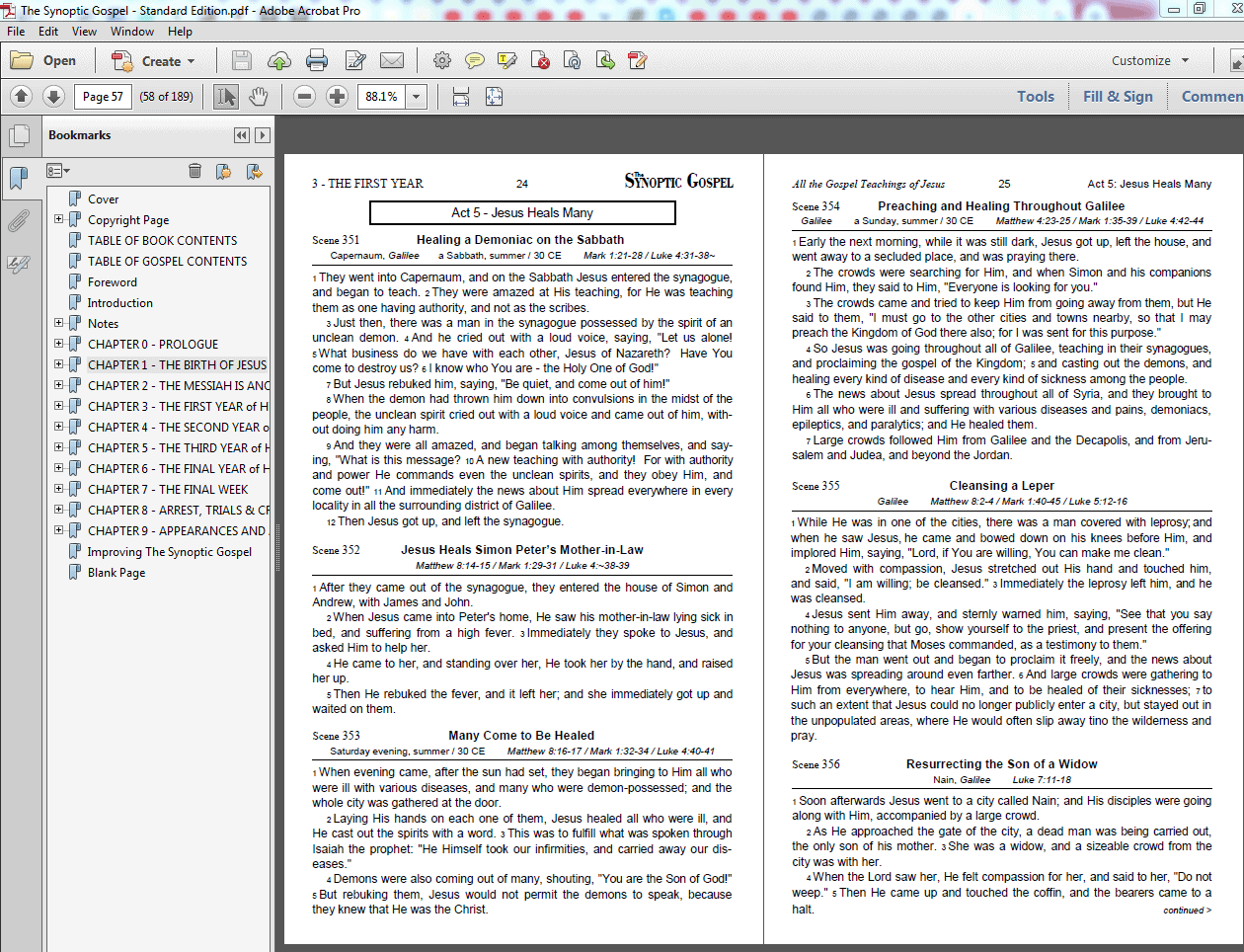The height and width of the screenshot is (952, 1244).
Task: Click the Edit PDF page icon
Action: (638, 60)
